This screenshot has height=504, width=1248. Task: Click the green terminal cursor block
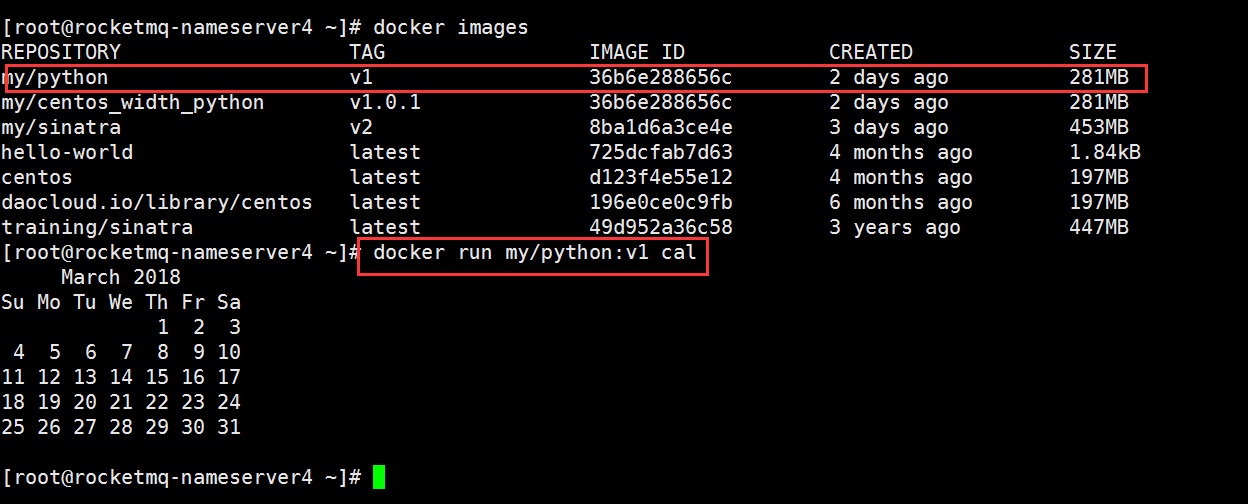tap(378, 478)
